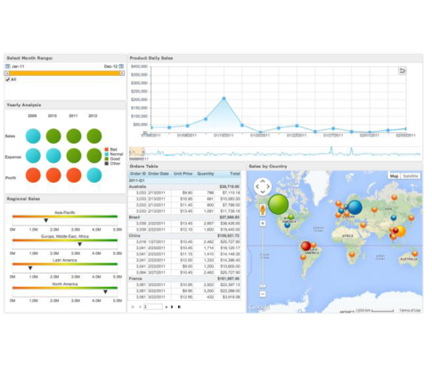
Task: Collapse the China group row
Action: tap(184, 235)
